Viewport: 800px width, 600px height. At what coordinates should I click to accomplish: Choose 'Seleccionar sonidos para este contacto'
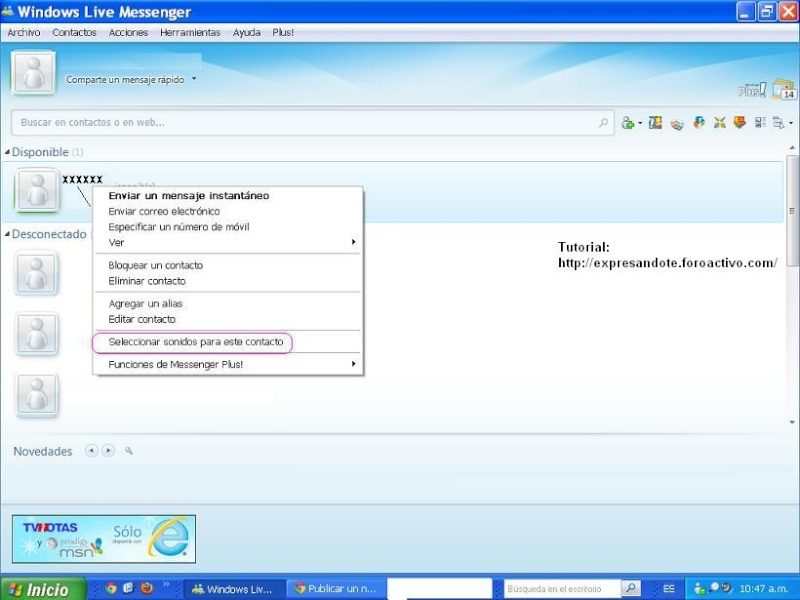228,342
